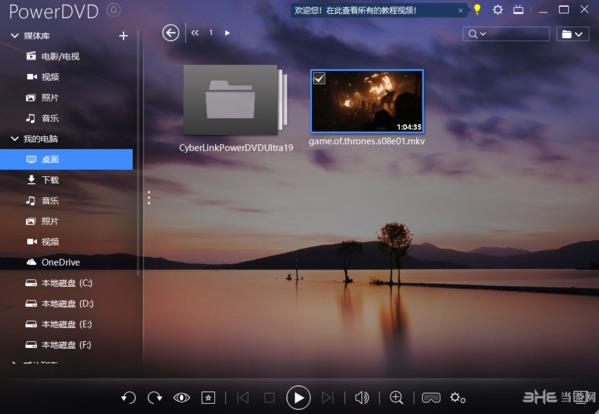Open the CyberLinkPowerDVDUltra19 folder

[235, 100]
